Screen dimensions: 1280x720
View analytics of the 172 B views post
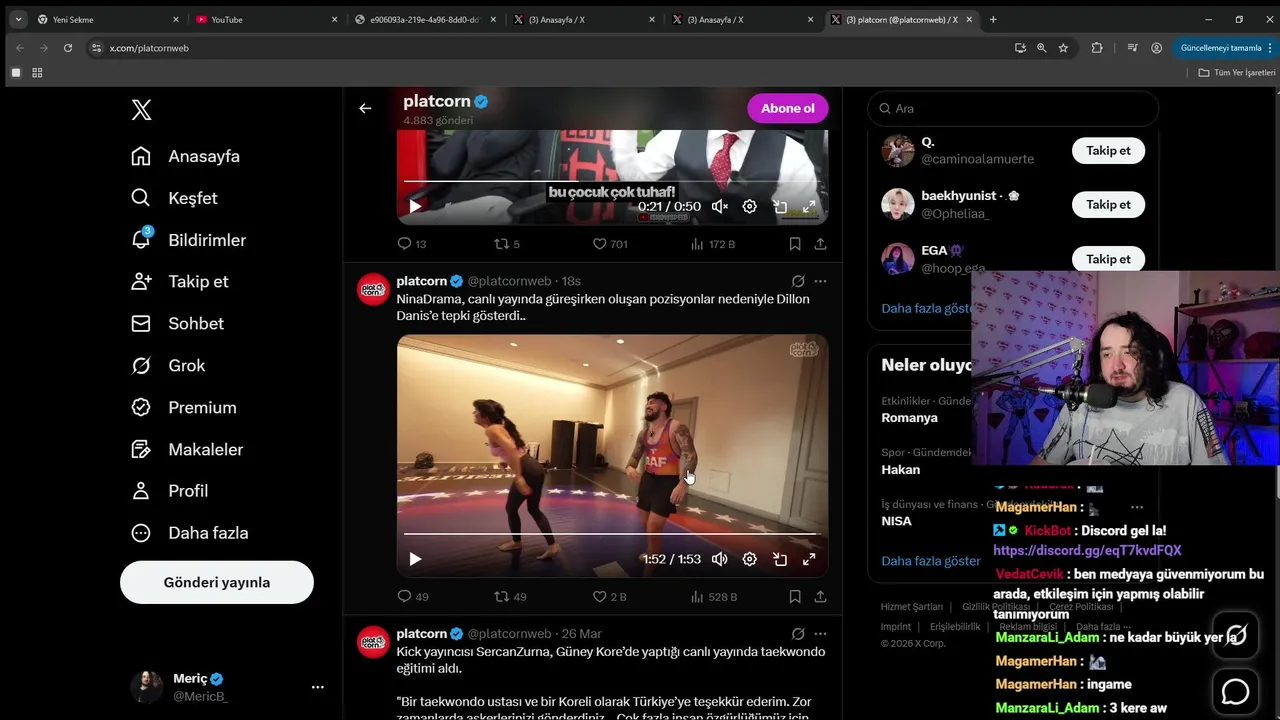tap(713, 244)
